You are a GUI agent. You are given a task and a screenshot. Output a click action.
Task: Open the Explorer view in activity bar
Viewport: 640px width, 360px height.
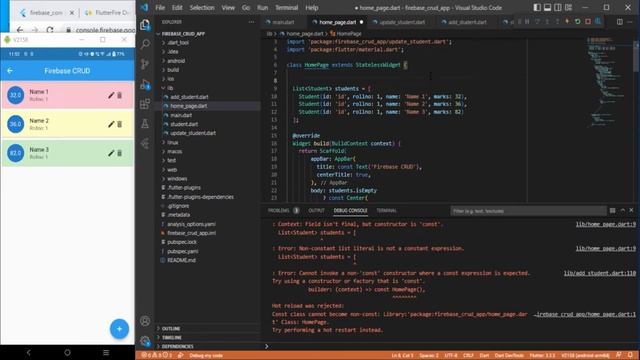[x=145, y=25]
